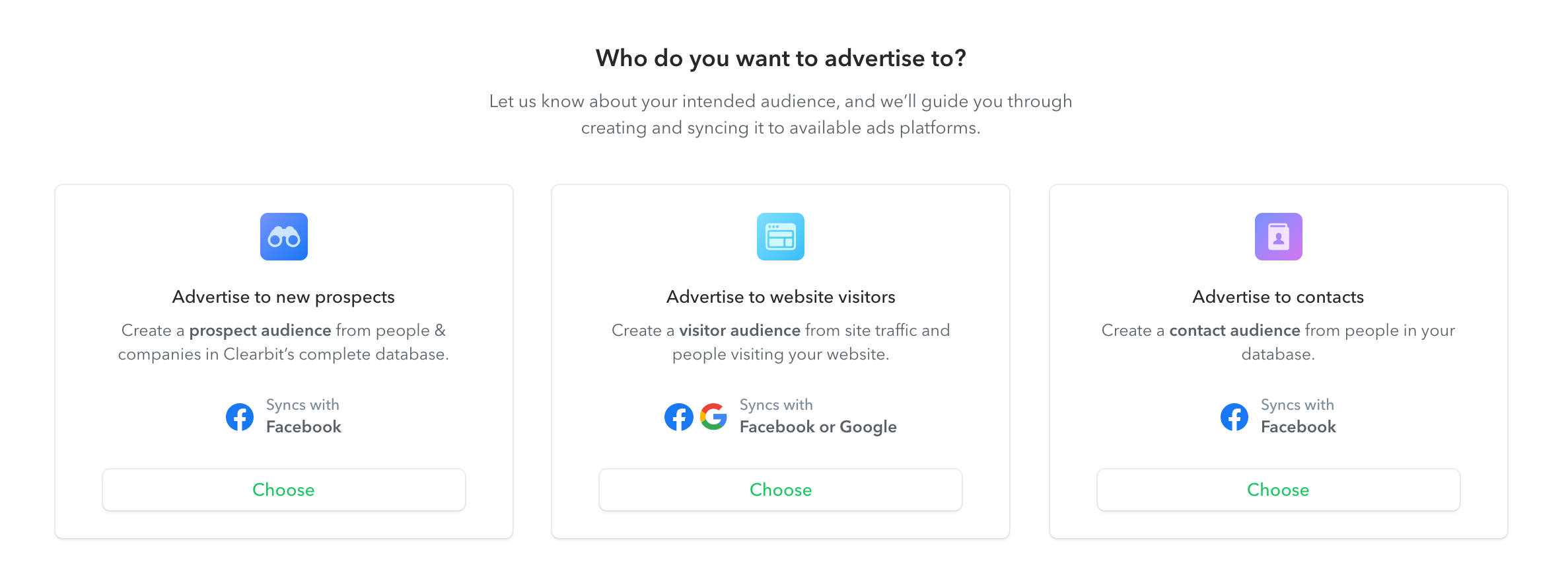Choose the website visitors option

(781, 490)
